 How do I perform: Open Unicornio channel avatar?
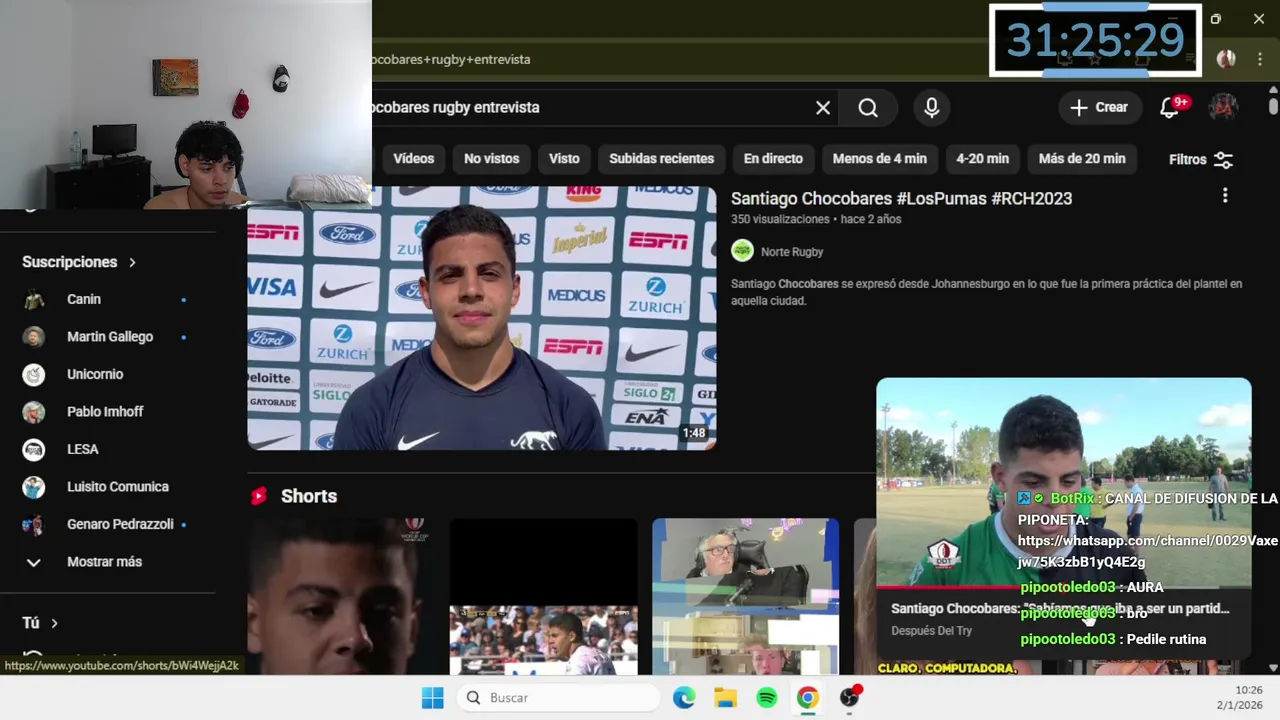(x=34, y=374)
